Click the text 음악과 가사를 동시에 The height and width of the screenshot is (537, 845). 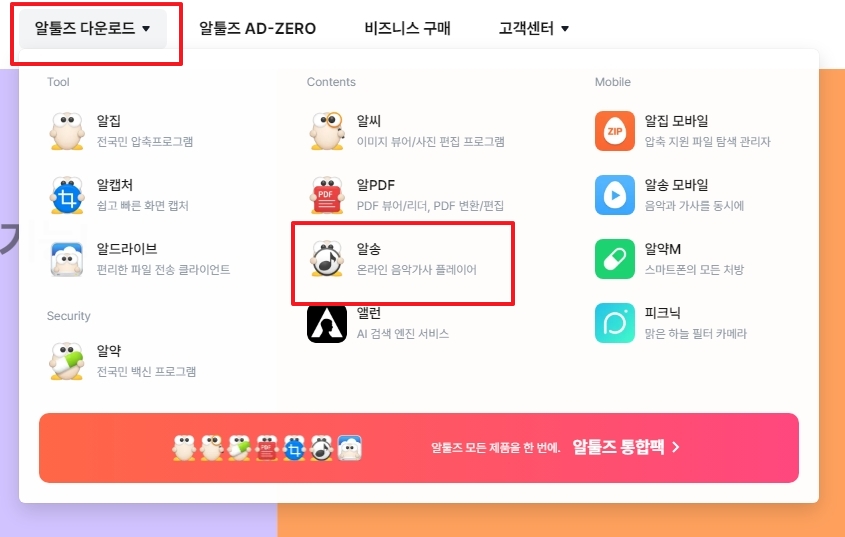click(694, 206)
